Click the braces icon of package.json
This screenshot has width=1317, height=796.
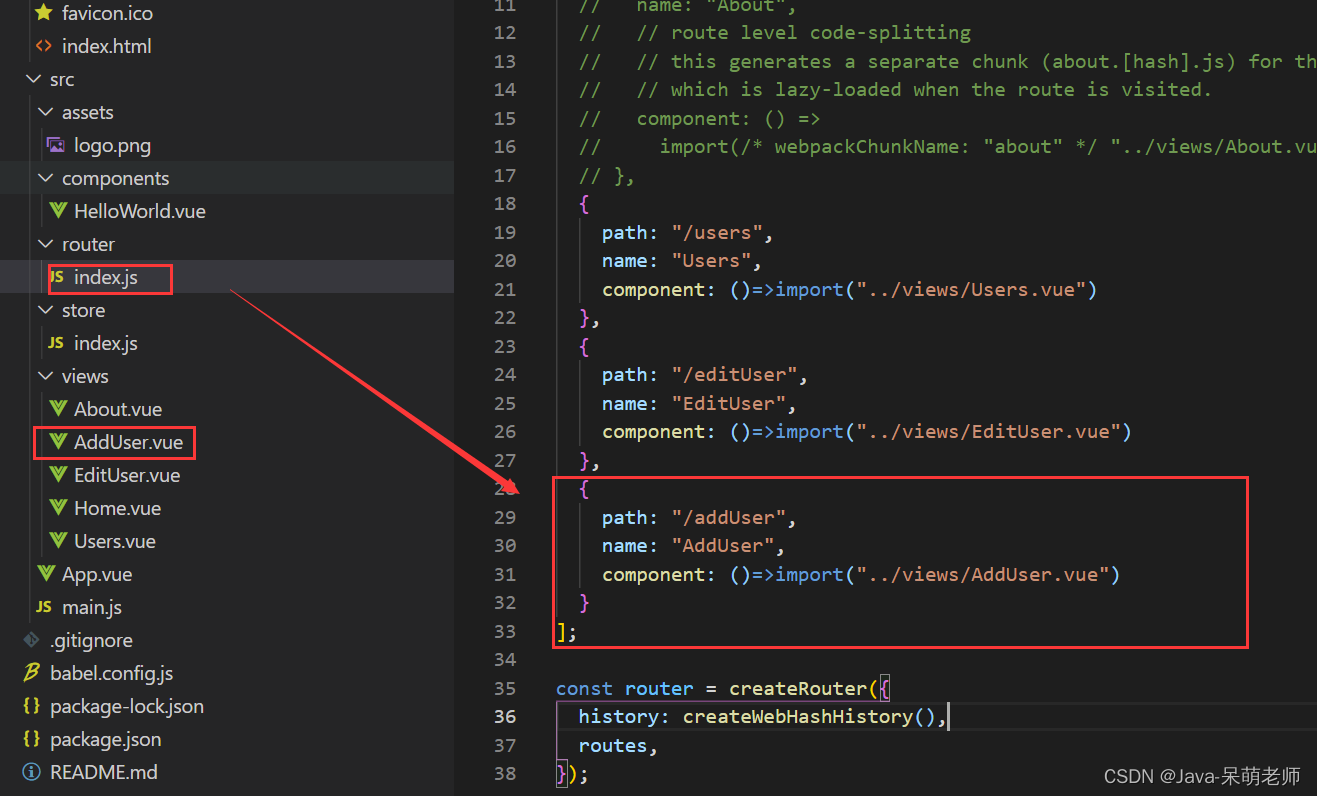point(32,739)
